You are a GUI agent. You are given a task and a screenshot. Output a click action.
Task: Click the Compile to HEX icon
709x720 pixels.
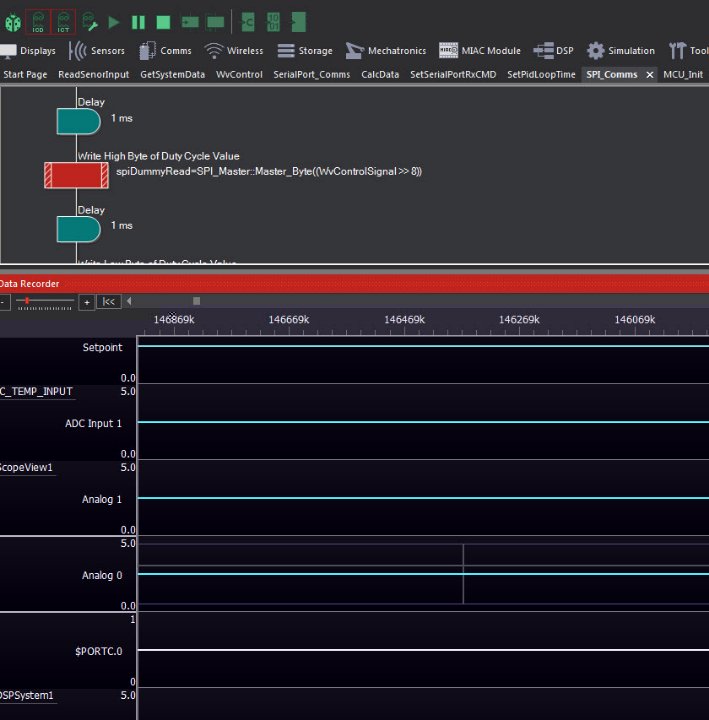[273, 22]
